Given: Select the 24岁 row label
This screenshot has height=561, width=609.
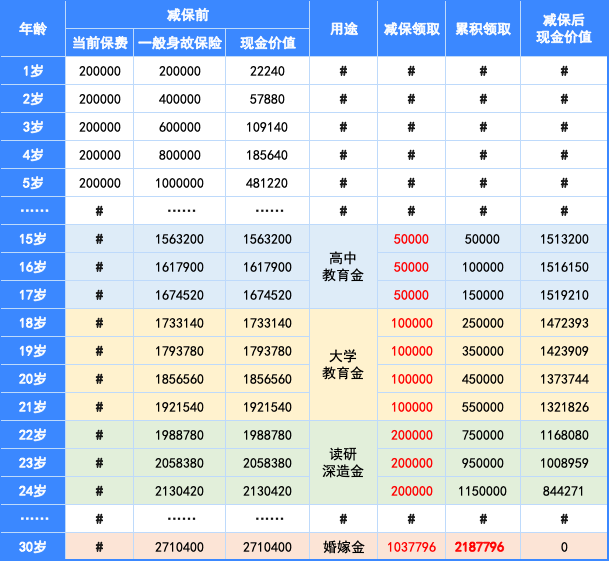Looking at the screenshot, I should tap(33, 491).
